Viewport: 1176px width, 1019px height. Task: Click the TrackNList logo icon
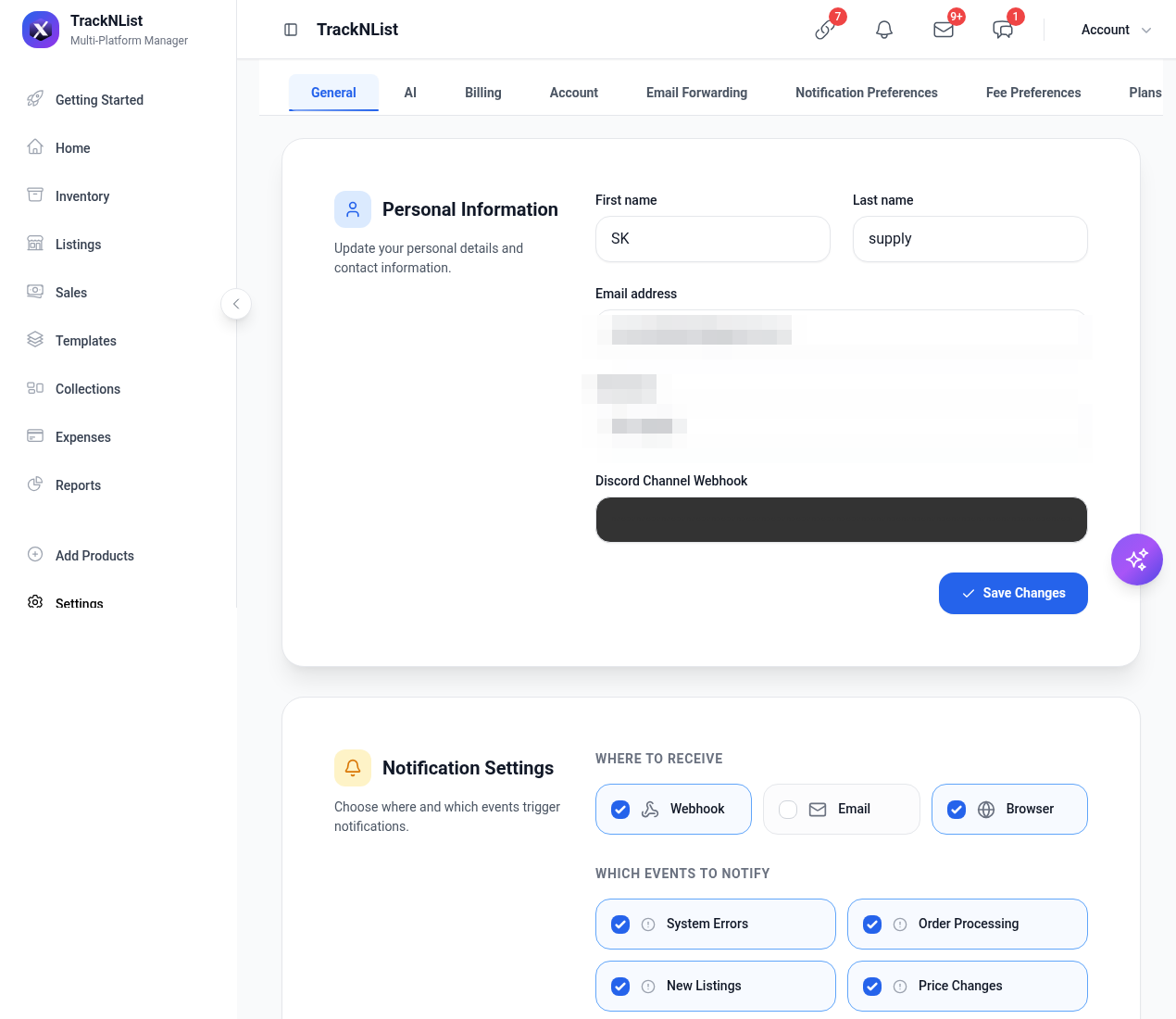(41, 30)
